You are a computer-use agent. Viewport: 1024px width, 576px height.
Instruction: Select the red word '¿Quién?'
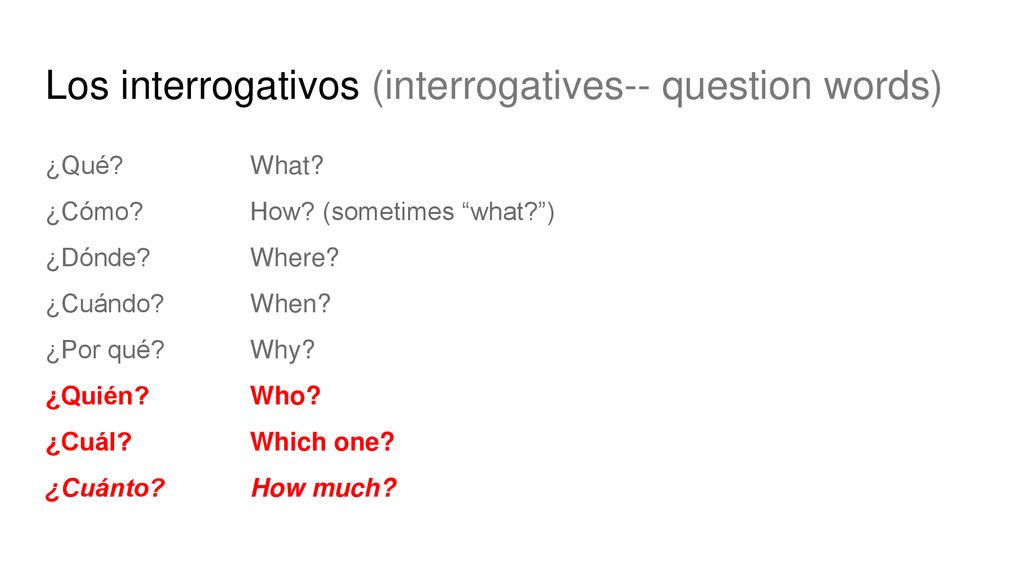click(x=97, y=396)
